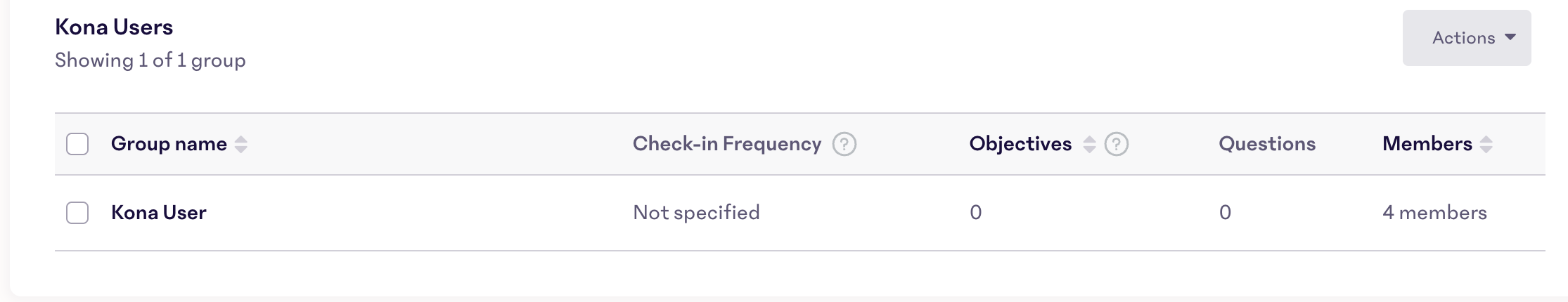Sort by Group name using the sort arrows
Image resolution: width=1568 pixels, height=302 pixels.
pyautogui.click(x=241, y=144)
